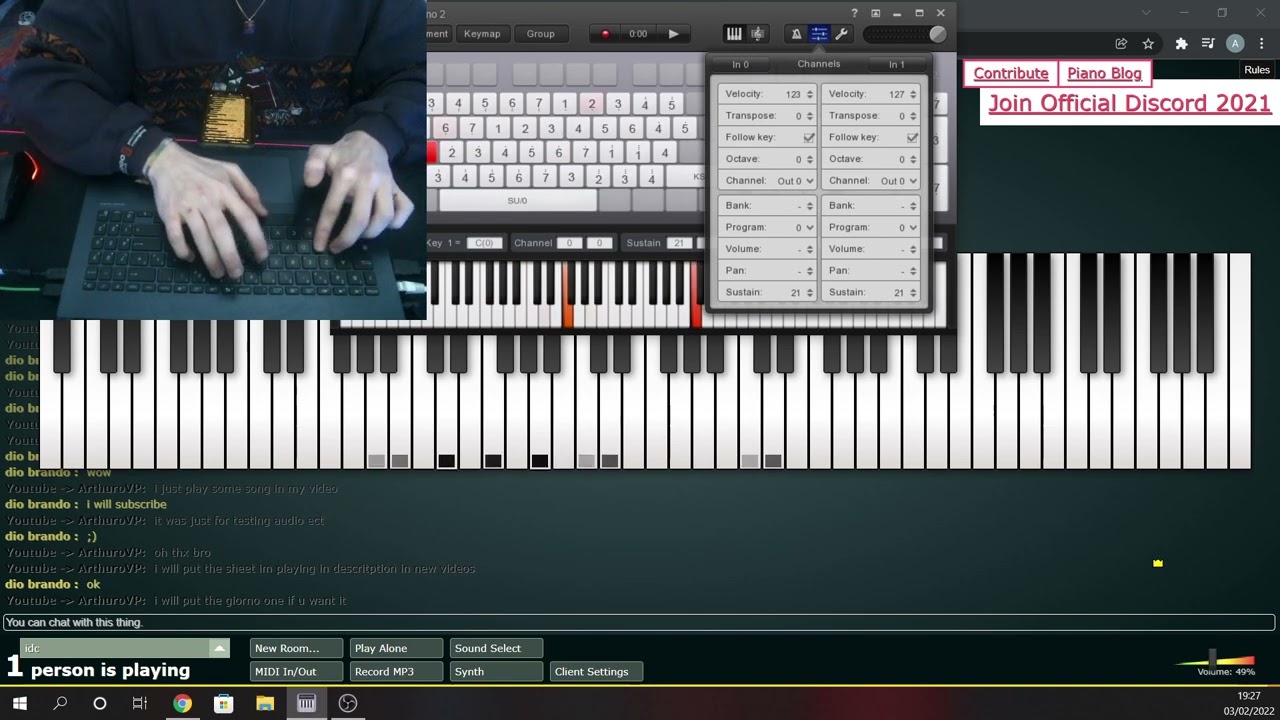Open the Chrome three-dot menu
Viewport: 1280px width, 720px height.
point(1262,44)
